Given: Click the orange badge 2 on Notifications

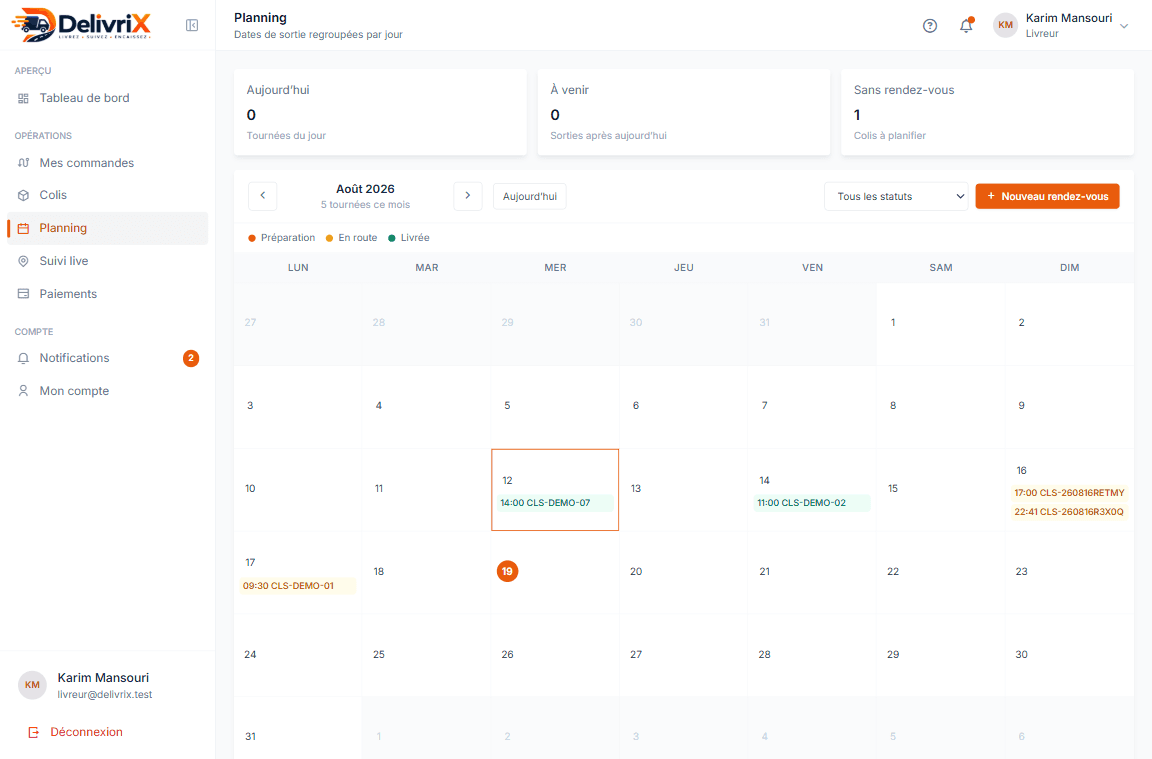Looking at the screenshot, I should pos(191,359).
